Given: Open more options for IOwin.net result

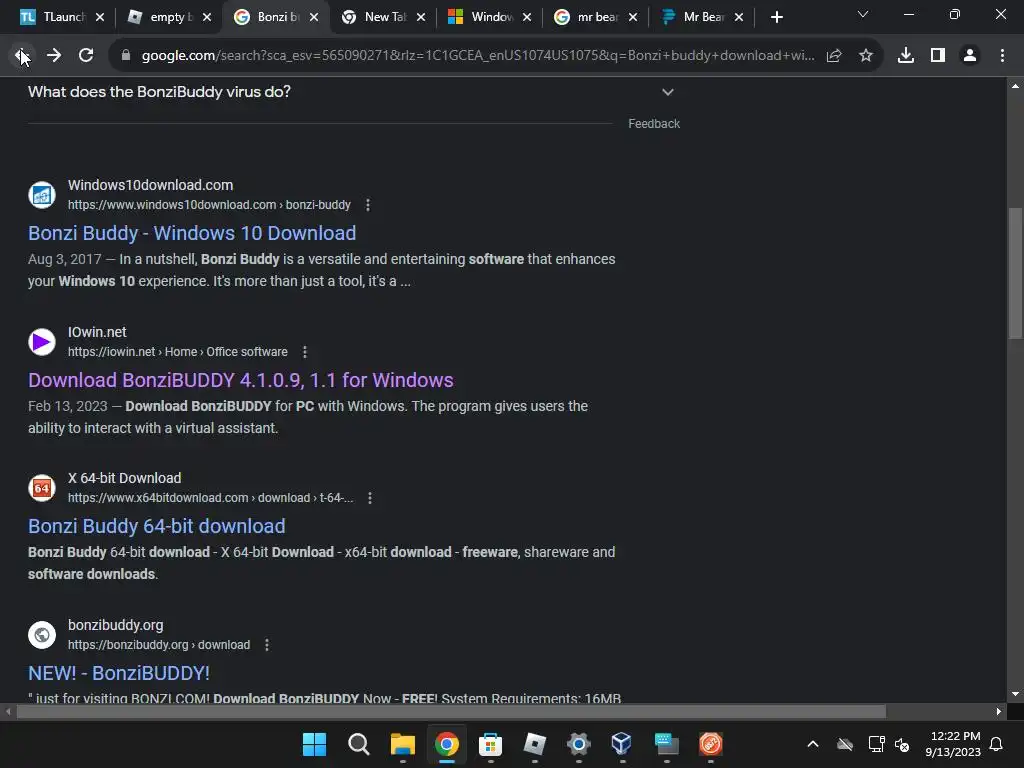Looking at the screenshot, I should click(304, 352).
